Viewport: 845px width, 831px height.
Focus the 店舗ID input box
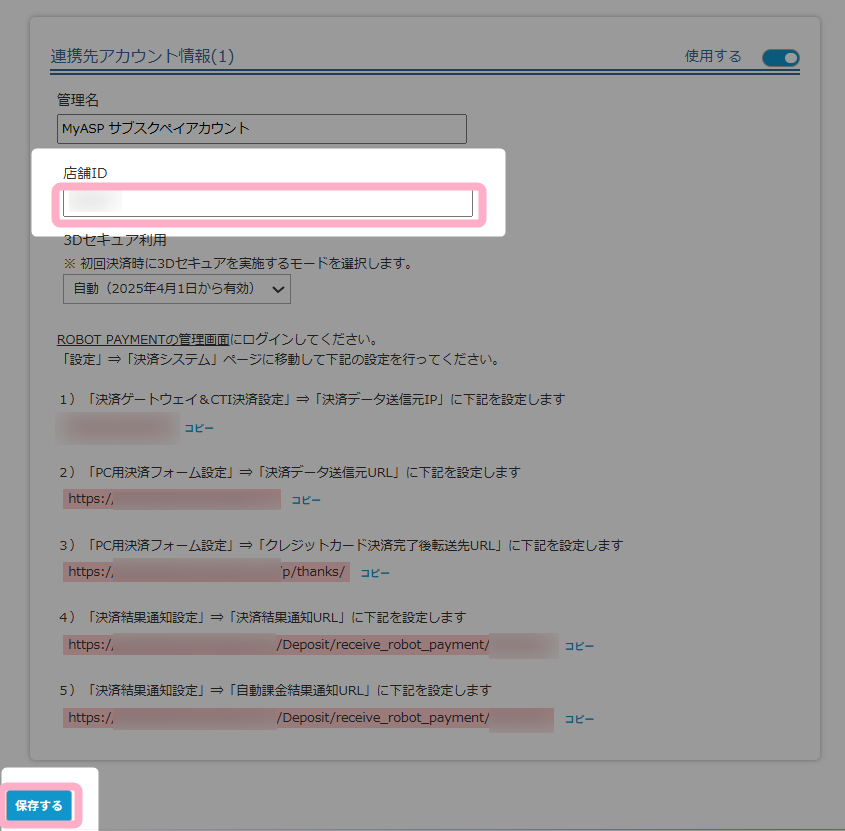point(267,203)
